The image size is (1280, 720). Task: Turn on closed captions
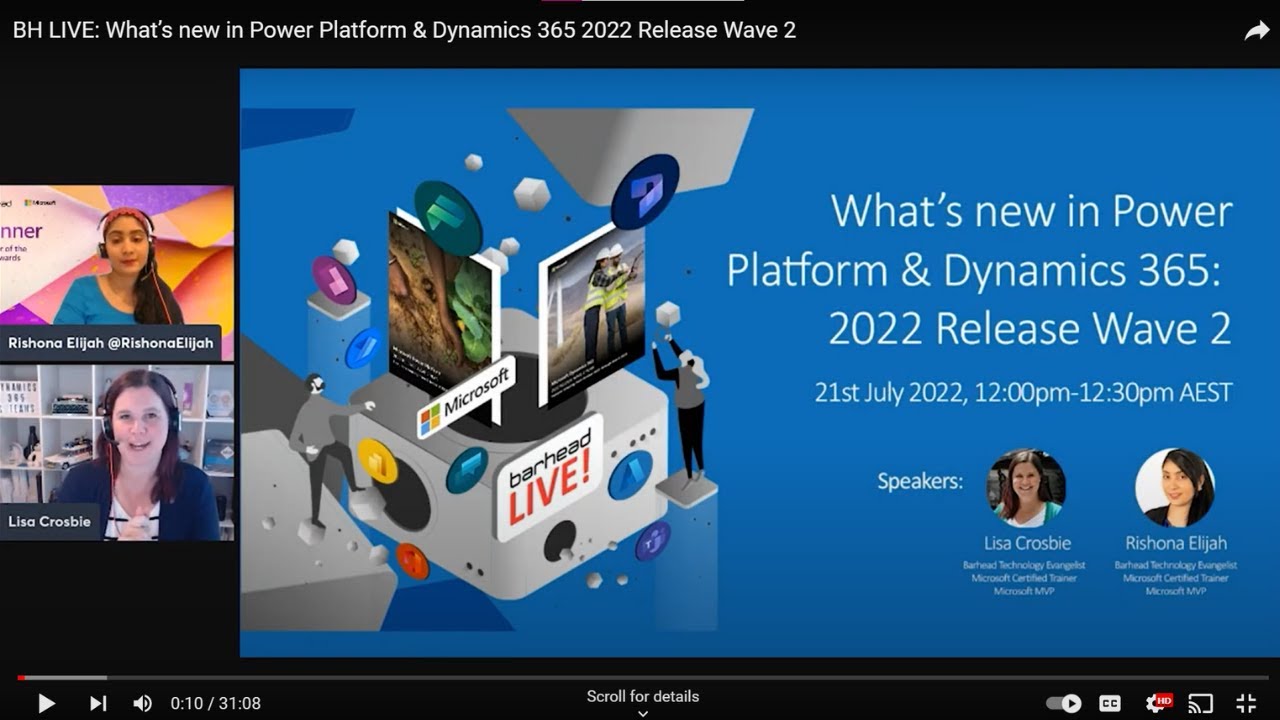coord(1110,703)
